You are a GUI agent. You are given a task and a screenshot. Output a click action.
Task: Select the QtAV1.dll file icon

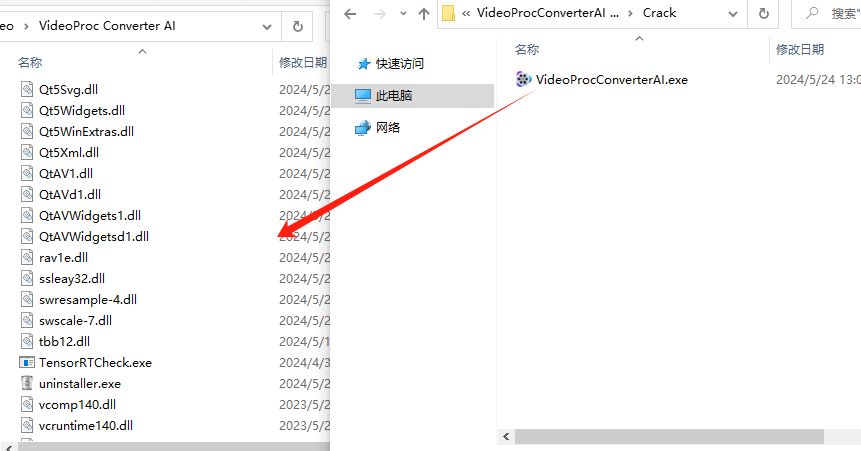click(x=27, y=173)
